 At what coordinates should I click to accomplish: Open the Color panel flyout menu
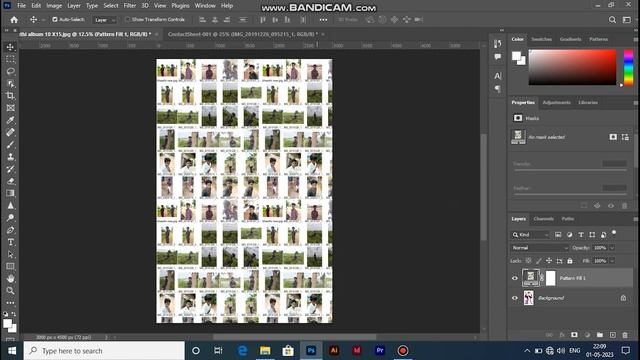coord(635,40)
